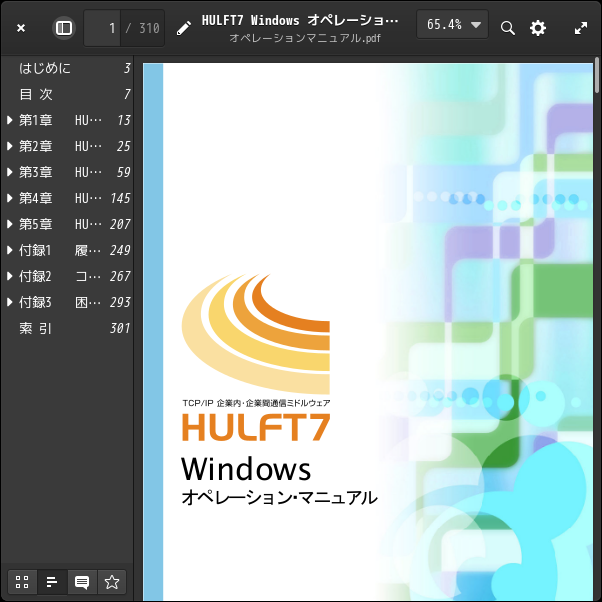Select the 付録1 entry at page 249

click(x=74, y=250)
